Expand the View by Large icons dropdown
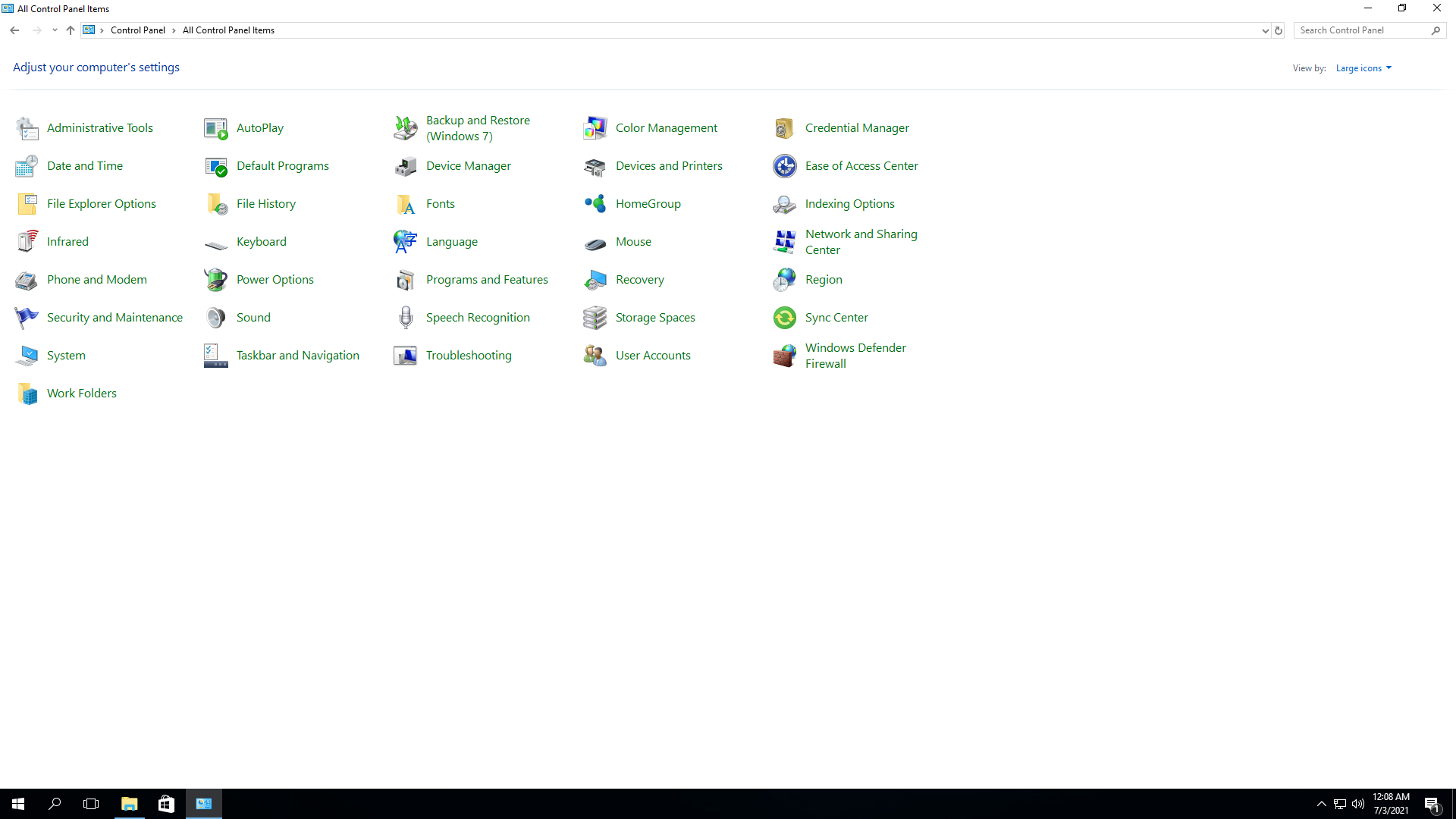 pos(1363,68)
